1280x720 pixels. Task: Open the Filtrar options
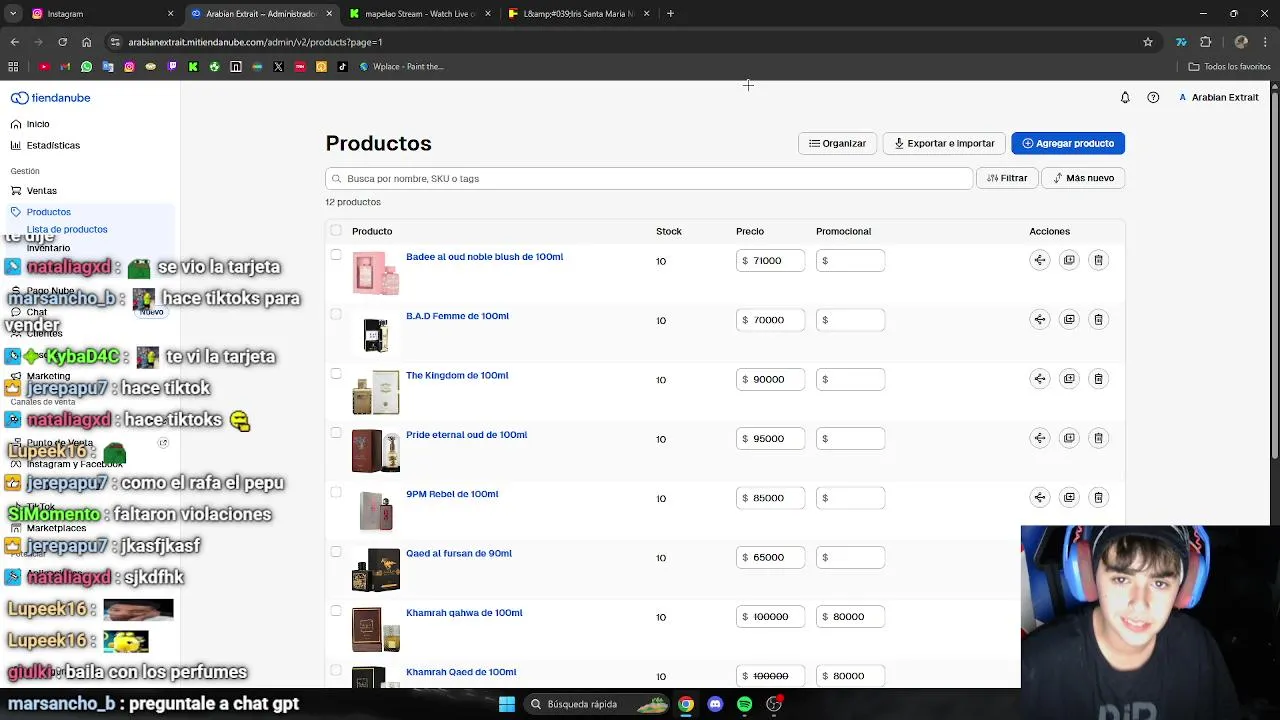click(1007, 178)
